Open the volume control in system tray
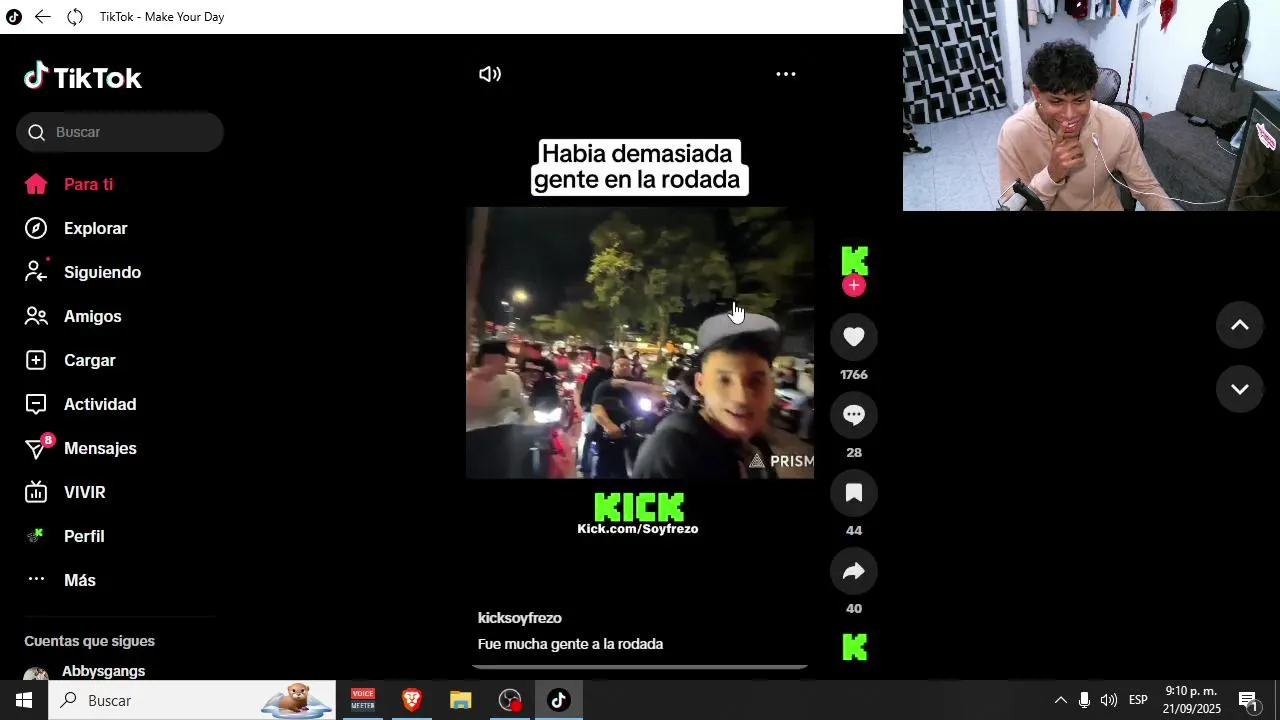Viewport: 1280px width, 720px height. tap(1109, 700)
